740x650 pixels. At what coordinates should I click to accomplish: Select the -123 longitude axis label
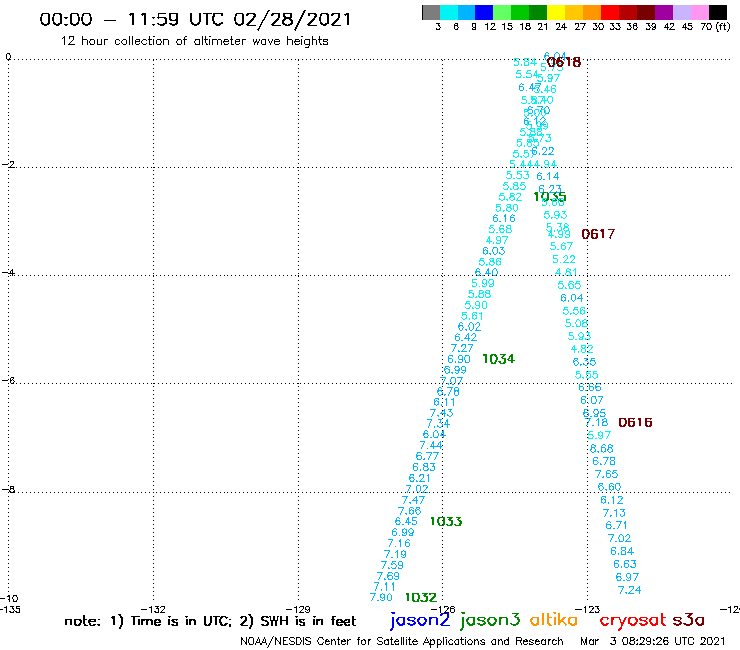(588, 609)
